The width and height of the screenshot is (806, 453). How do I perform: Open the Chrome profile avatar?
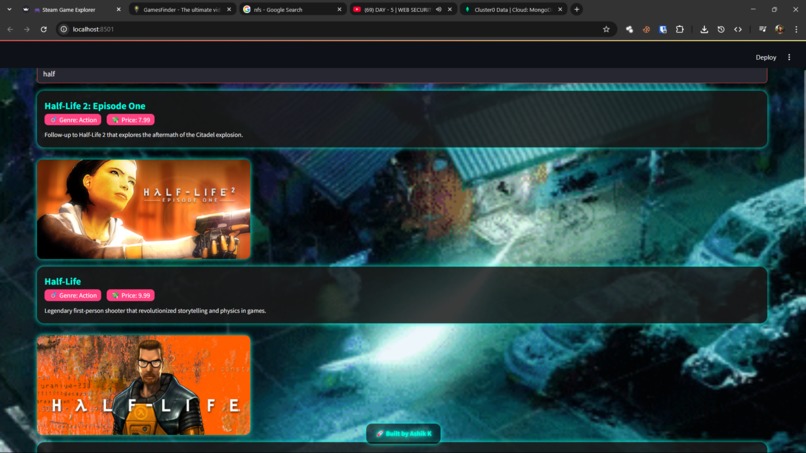pos(779,29)
